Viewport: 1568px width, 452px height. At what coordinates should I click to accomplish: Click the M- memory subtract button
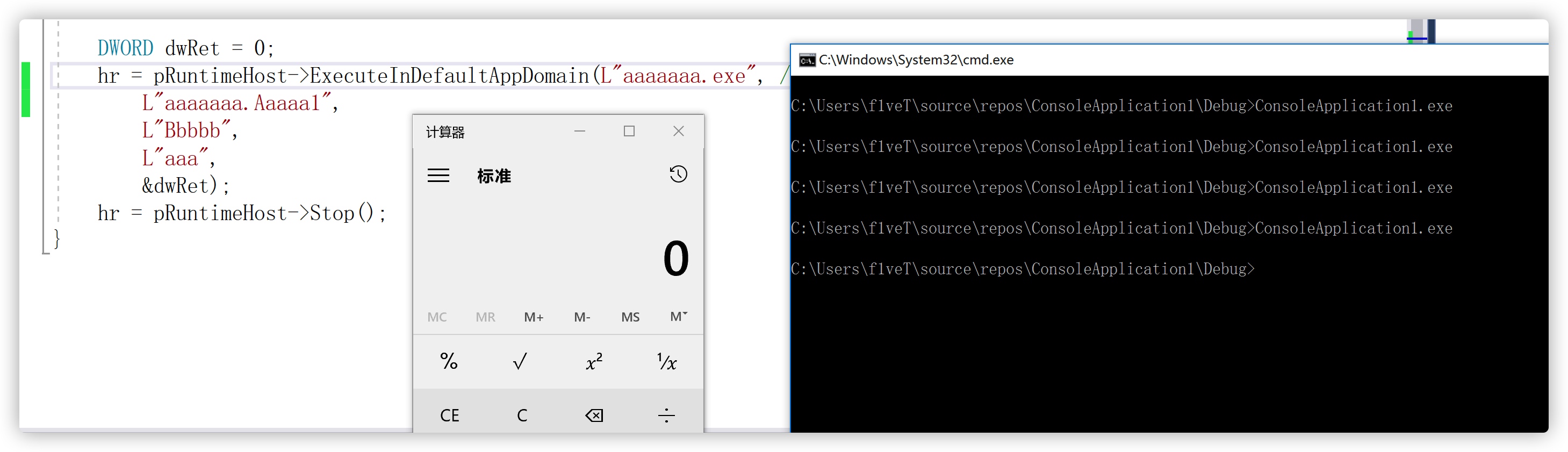[582, 317]
